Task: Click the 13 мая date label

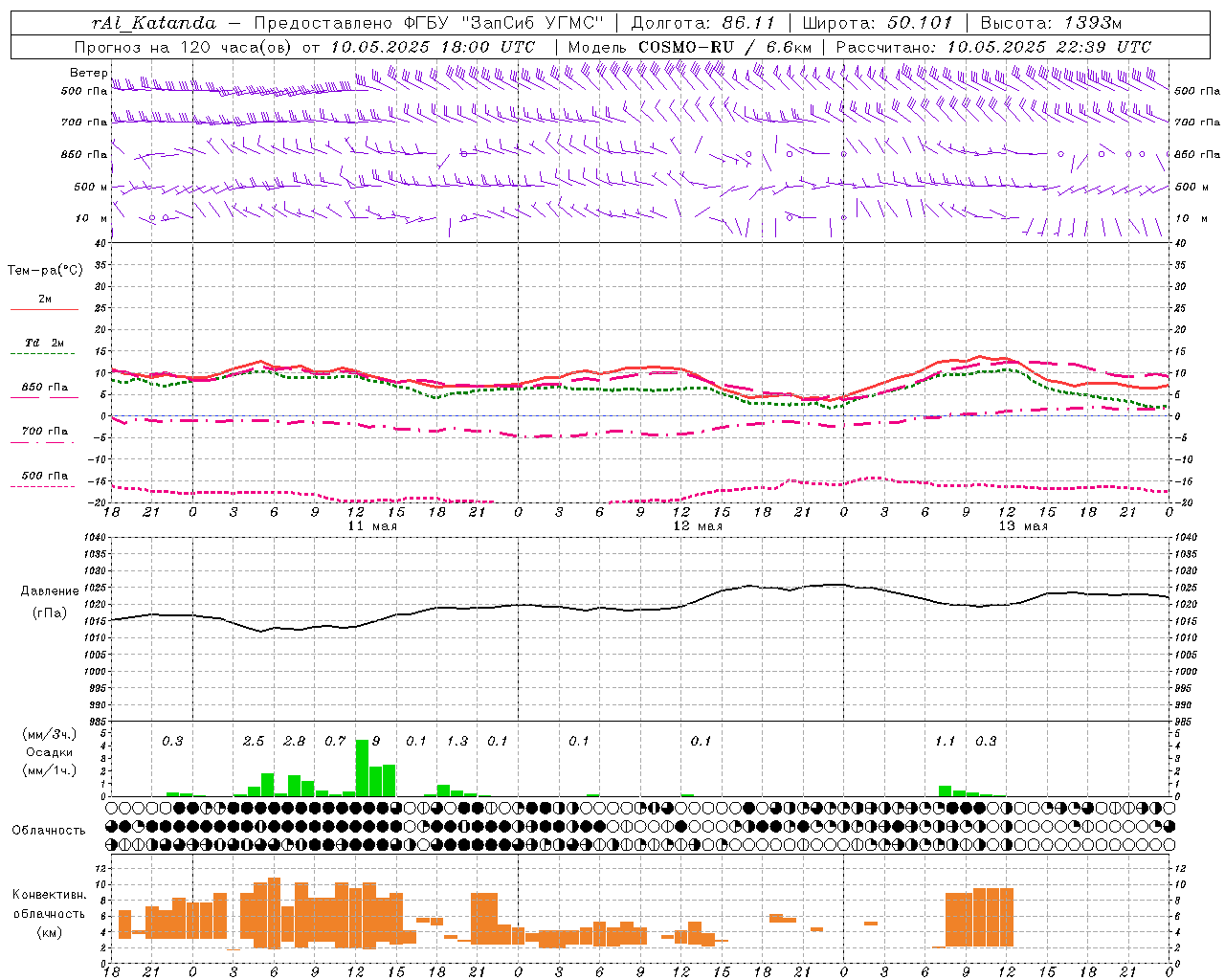Action: (1023, 526)
